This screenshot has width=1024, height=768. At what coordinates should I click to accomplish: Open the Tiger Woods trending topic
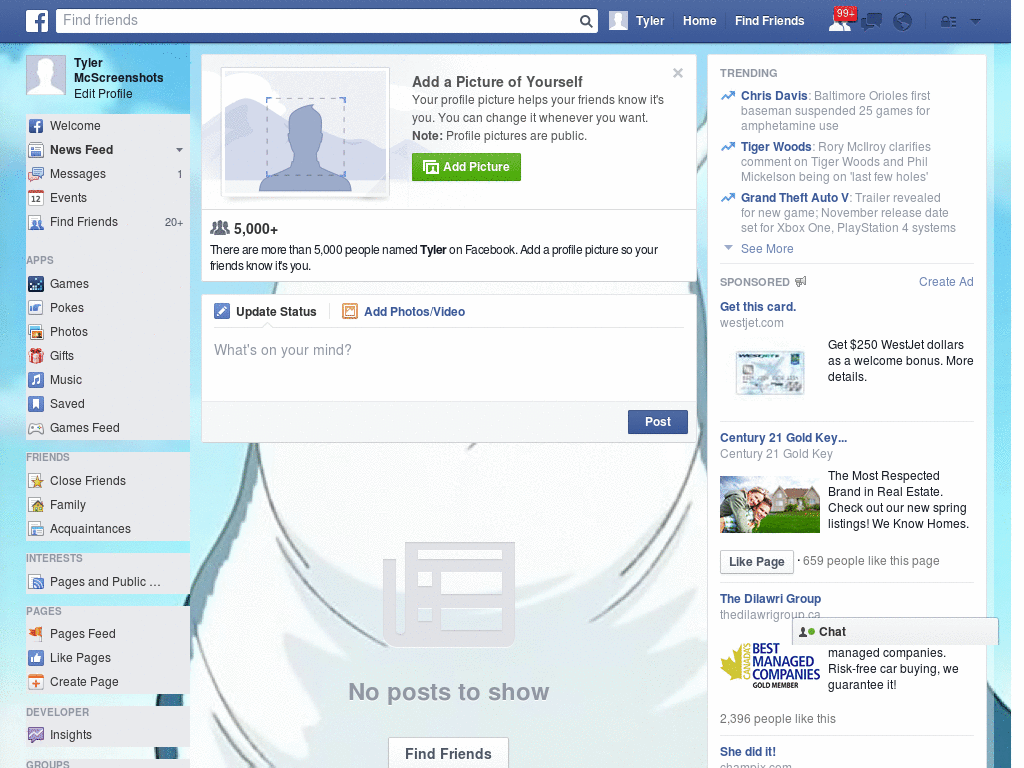coord(776,147)
